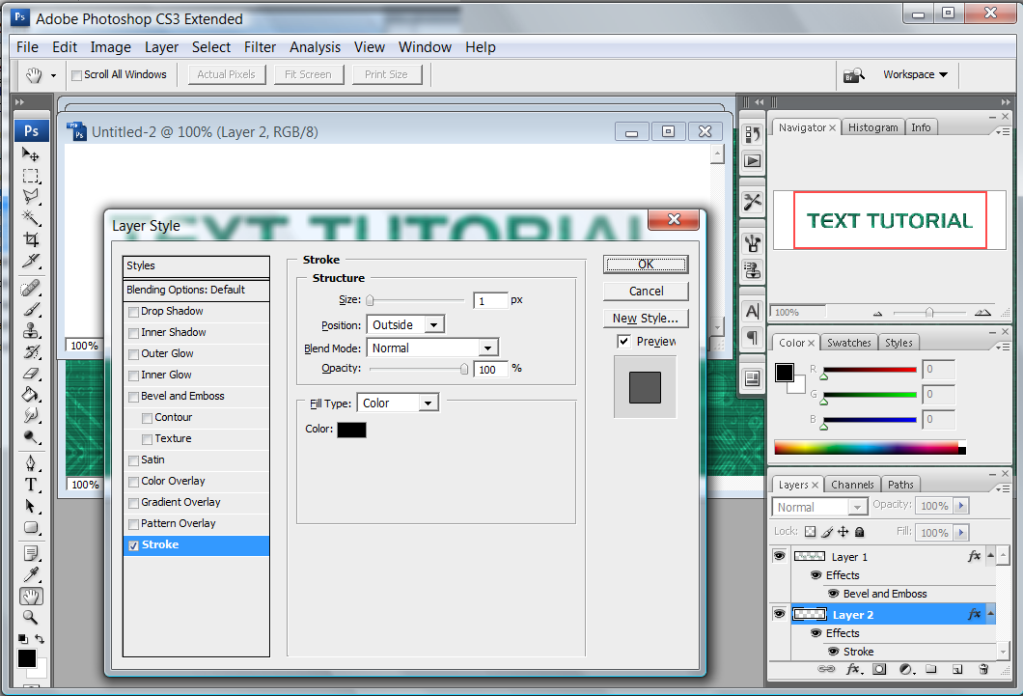This screenshot has height=696, width=1023.
Task: Switch to the Channels tab
Action: pos(852,485)
